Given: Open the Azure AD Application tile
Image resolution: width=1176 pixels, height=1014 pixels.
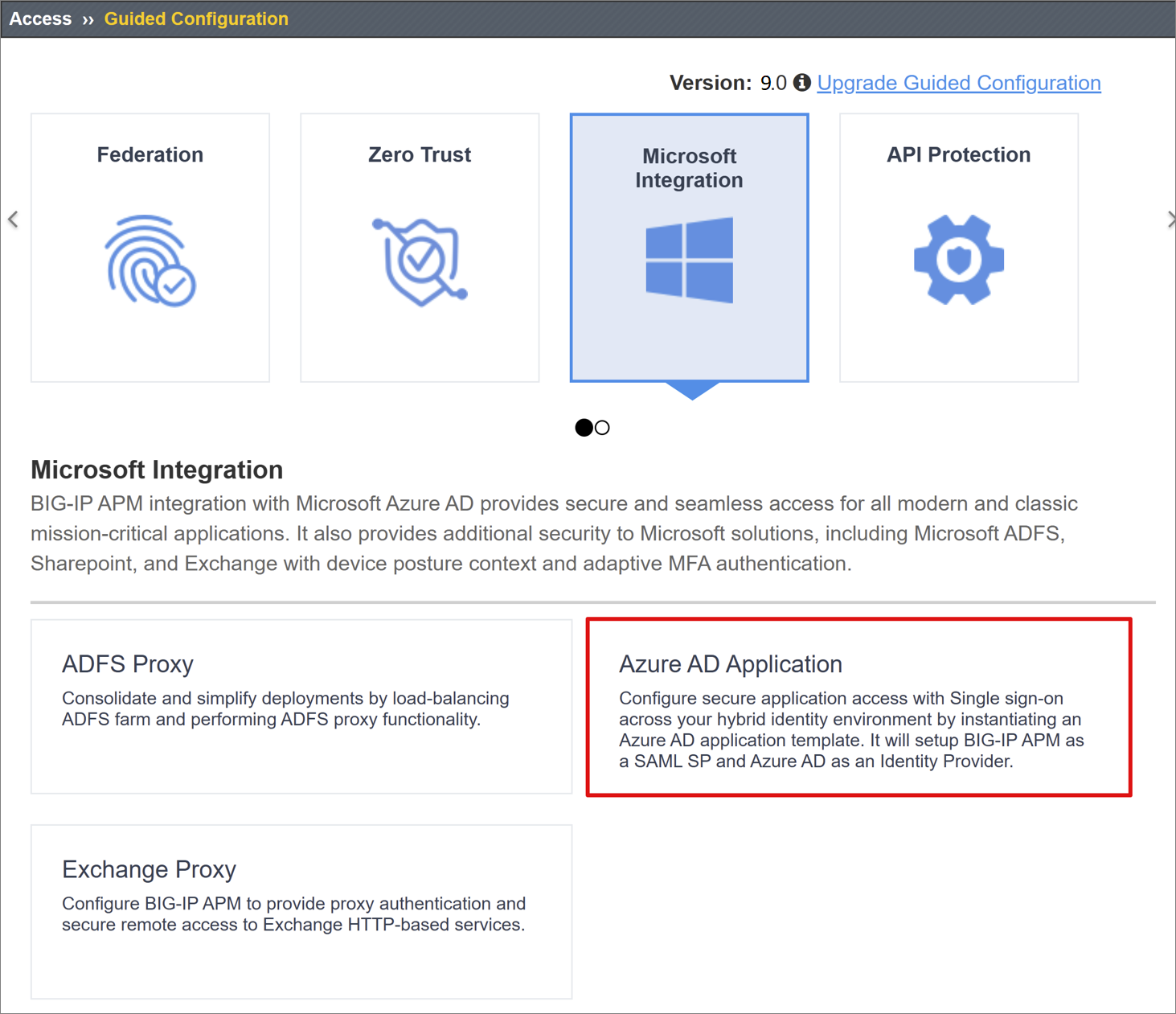Looking at the screenshot, I should click(x=859, y=708).
